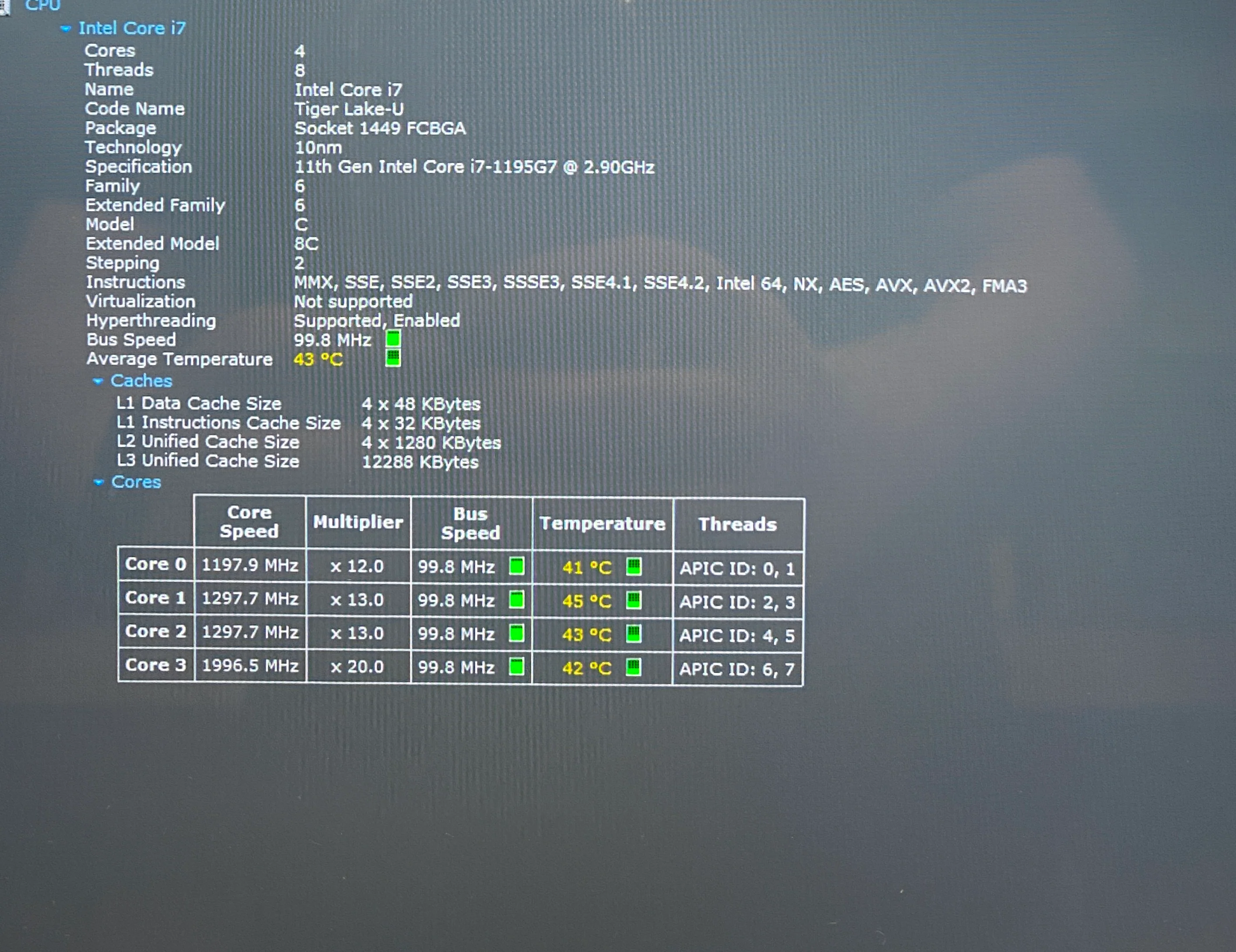Click the Core 1 temperature graph icon
1236x952 pixels.
click(634, 599)
